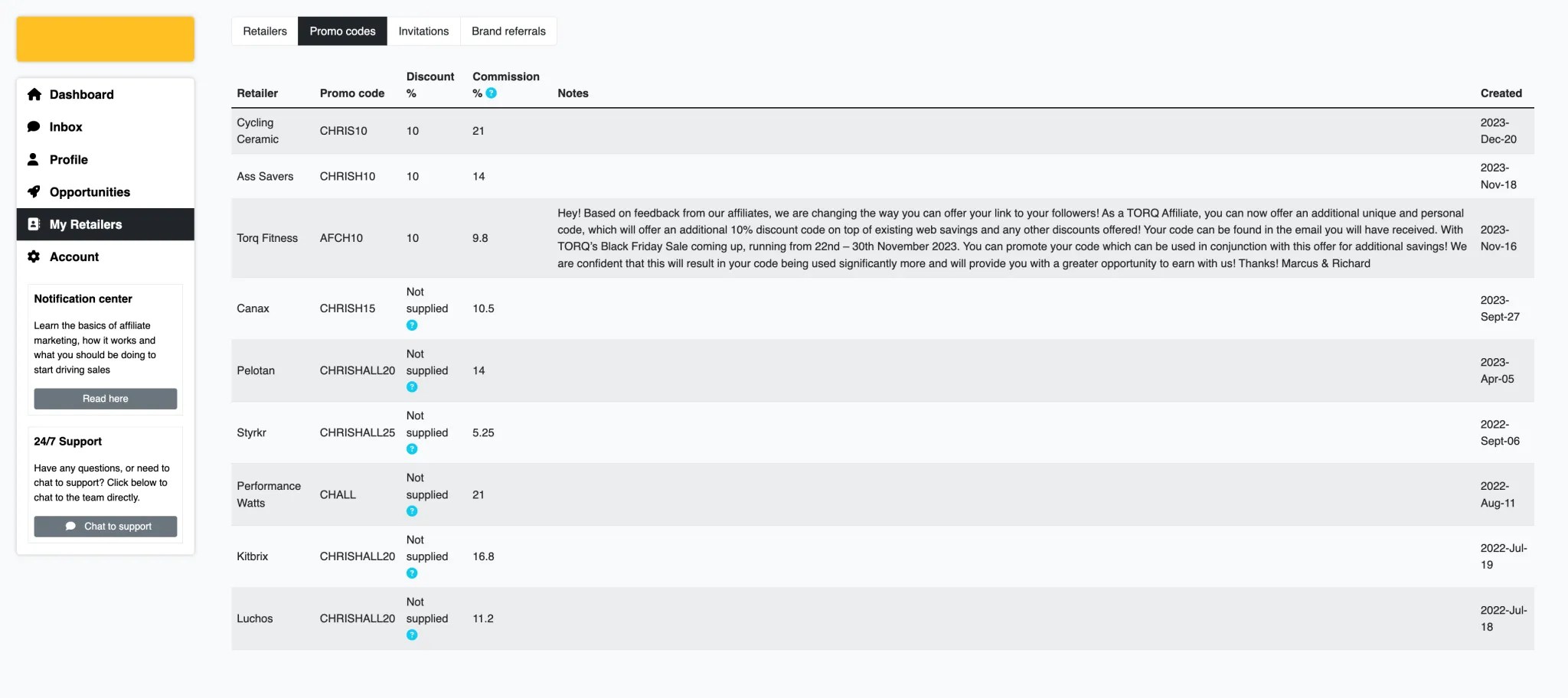
Task: Click the Canax retailer name
Action: point(253,308)
